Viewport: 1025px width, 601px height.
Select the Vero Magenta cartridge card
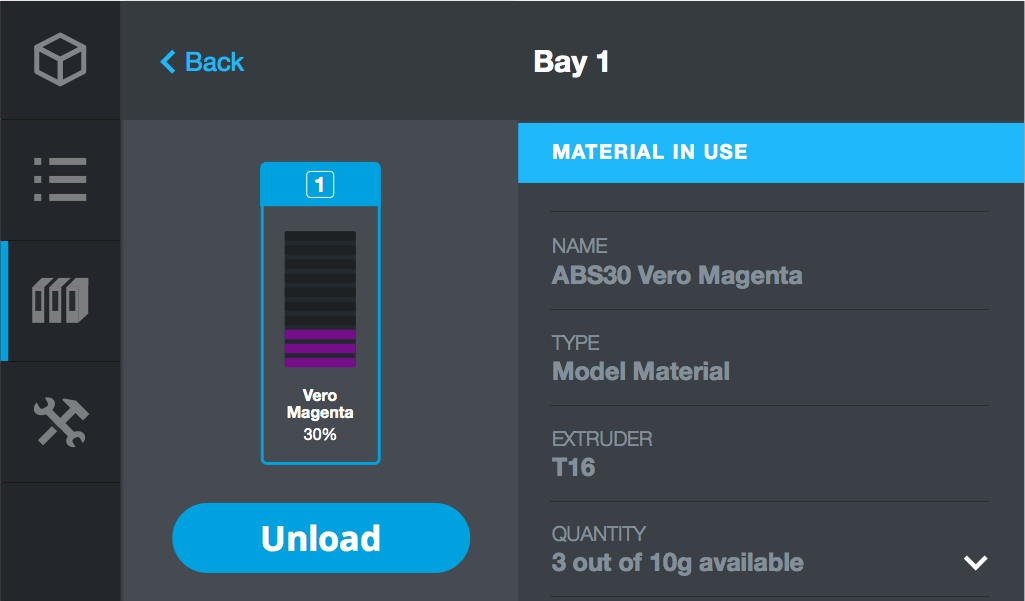pyautogui.click(x=320, y=313)
